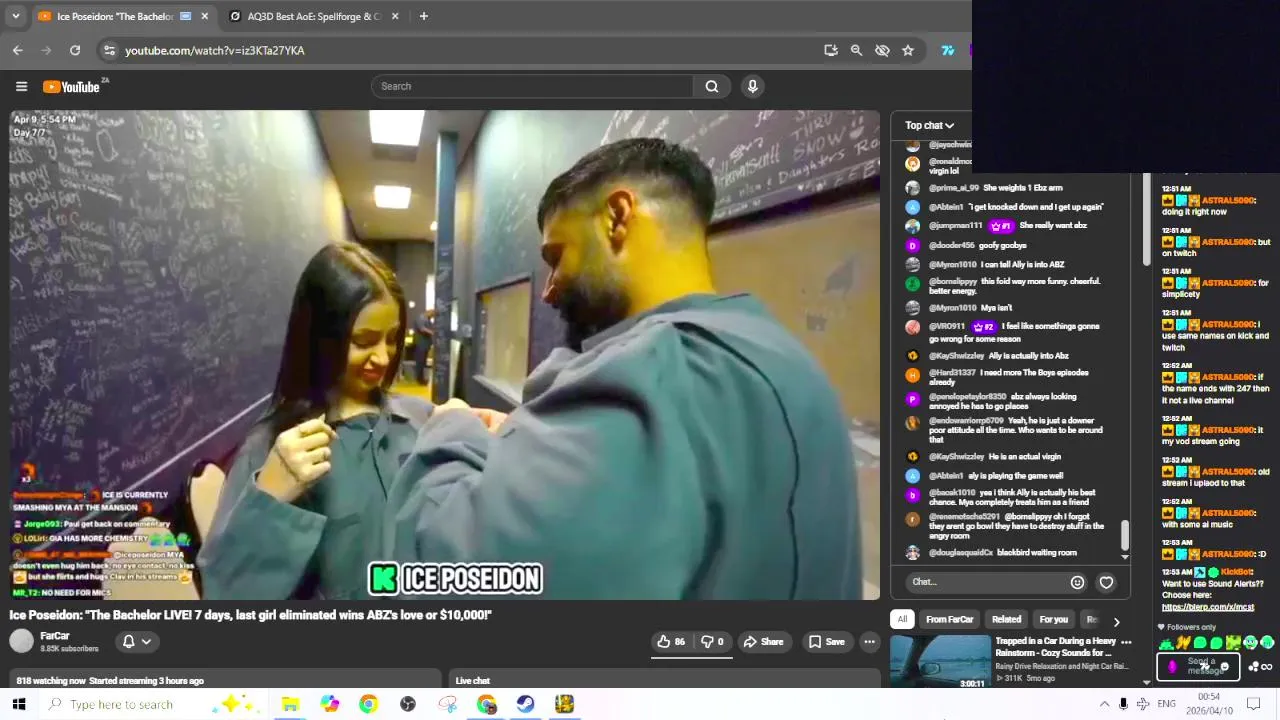
Task: Close the Ice Poseidon YouTube tab
Action: (x=205, y=16)
